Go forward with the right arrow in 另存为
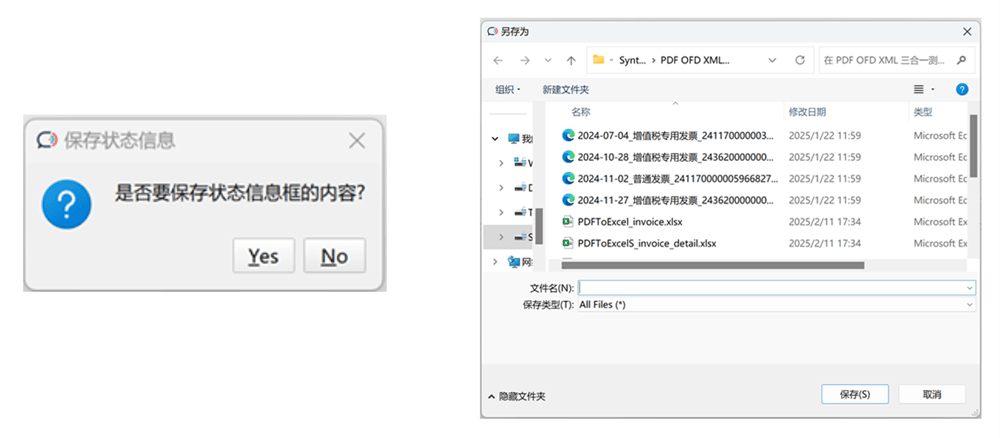Screen dimensions: 1000x438 point(525,61)
